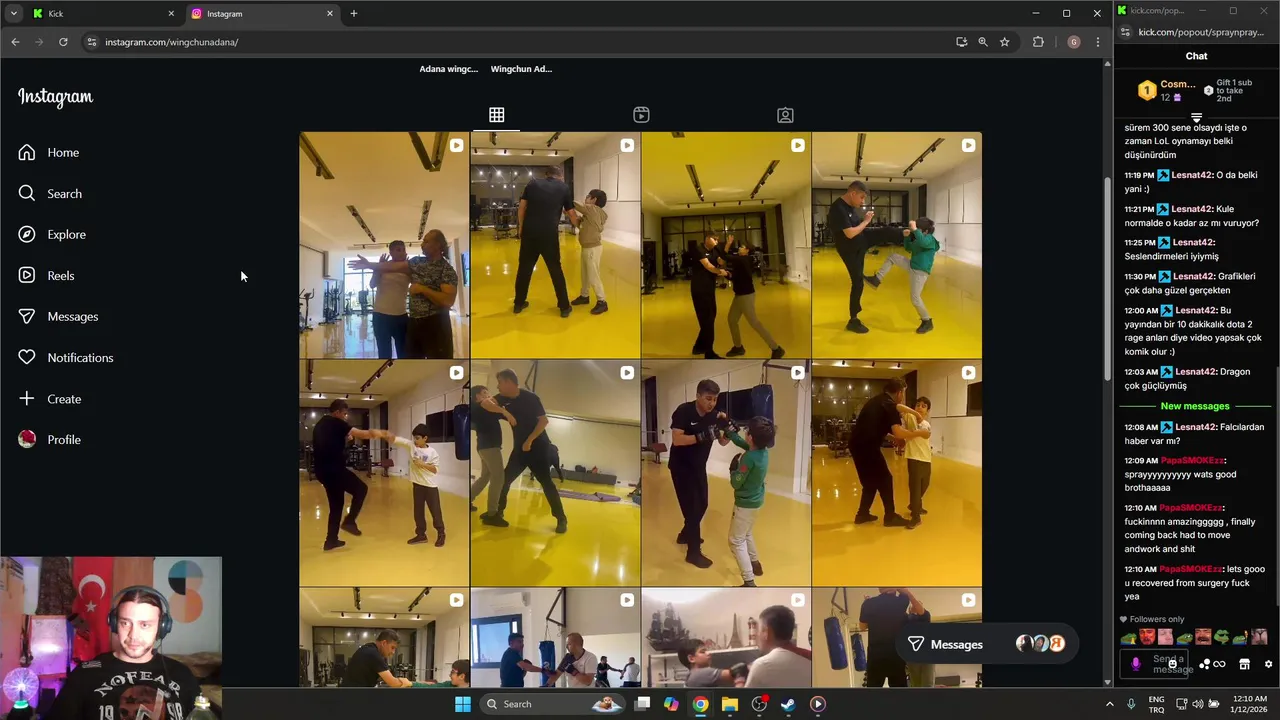Viewport: 1280px width, 720px height.
Task: Open the Kick chat shop icon
Action: (x=1244, y=664)
